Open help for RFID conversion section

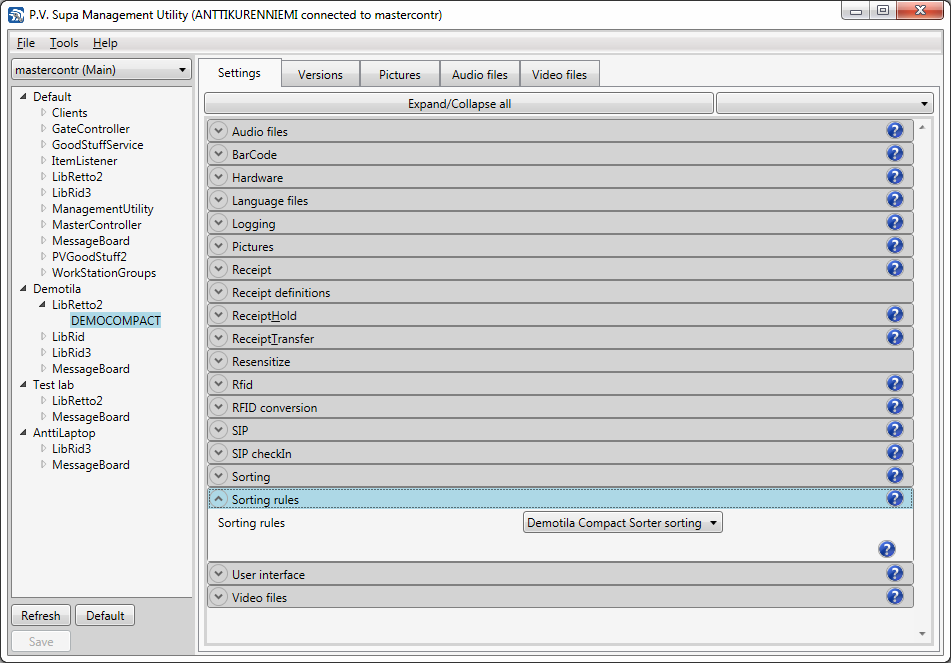[x=895, y=406]
